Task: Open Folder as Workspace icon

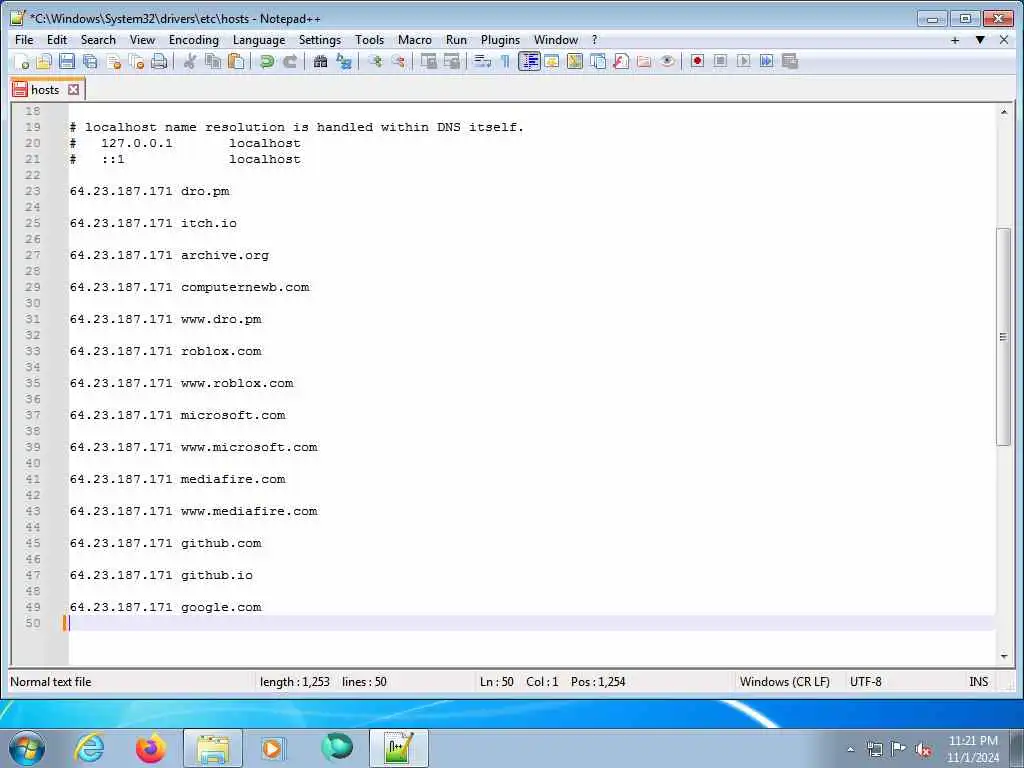Action: click(x=644, y=61)
